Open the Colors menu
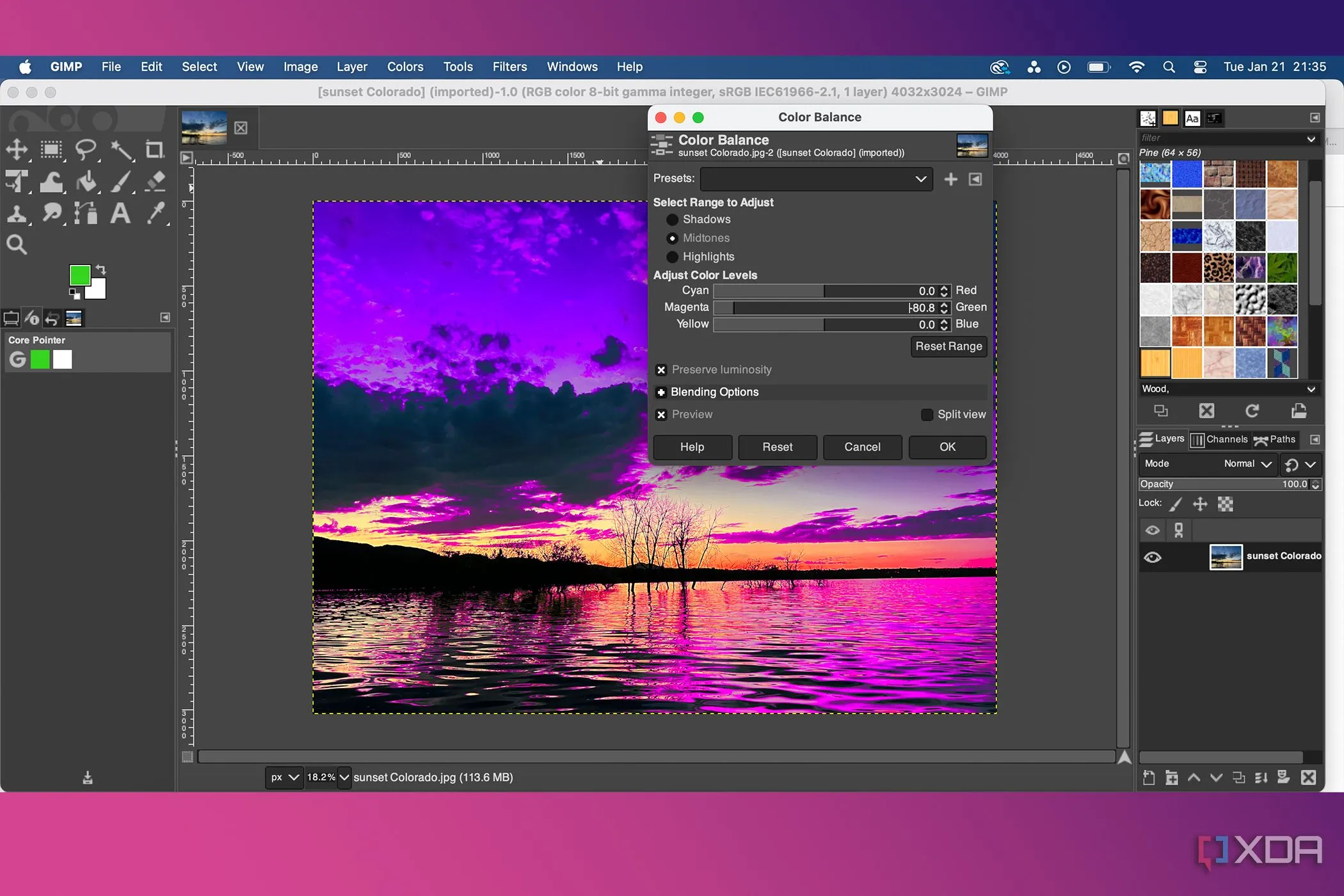The width and height of the screenshot is (1344, 896). 405,67
